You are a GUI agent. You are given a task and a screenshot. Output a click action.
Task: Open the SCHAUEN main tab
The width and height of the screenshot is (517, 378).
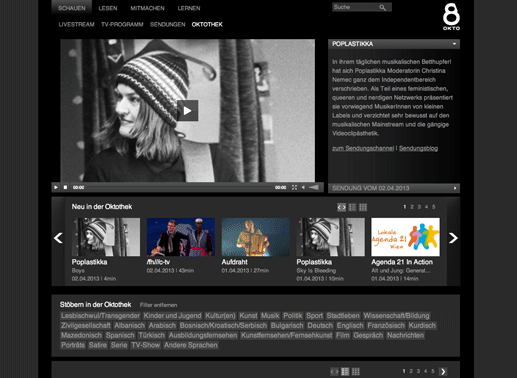(72, 8)
